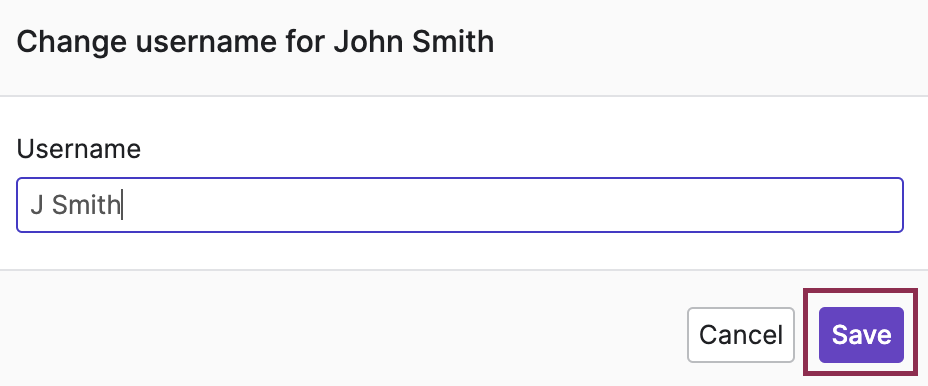Click the word 'Smith' in the username field
This screenshot has width=928, height=386.
tap(86, 205)
